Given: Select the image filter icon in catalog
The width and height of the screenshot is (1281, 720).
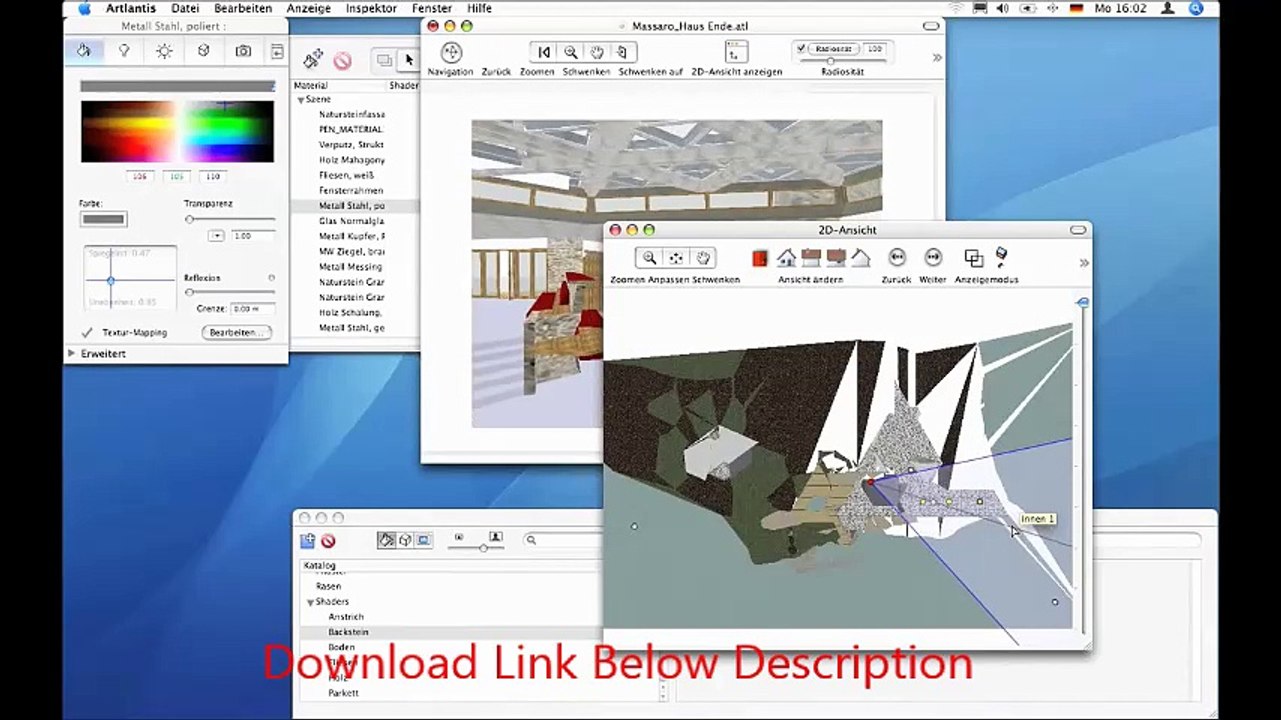Looking at the screenshot, I should click(x=424, y=540).
